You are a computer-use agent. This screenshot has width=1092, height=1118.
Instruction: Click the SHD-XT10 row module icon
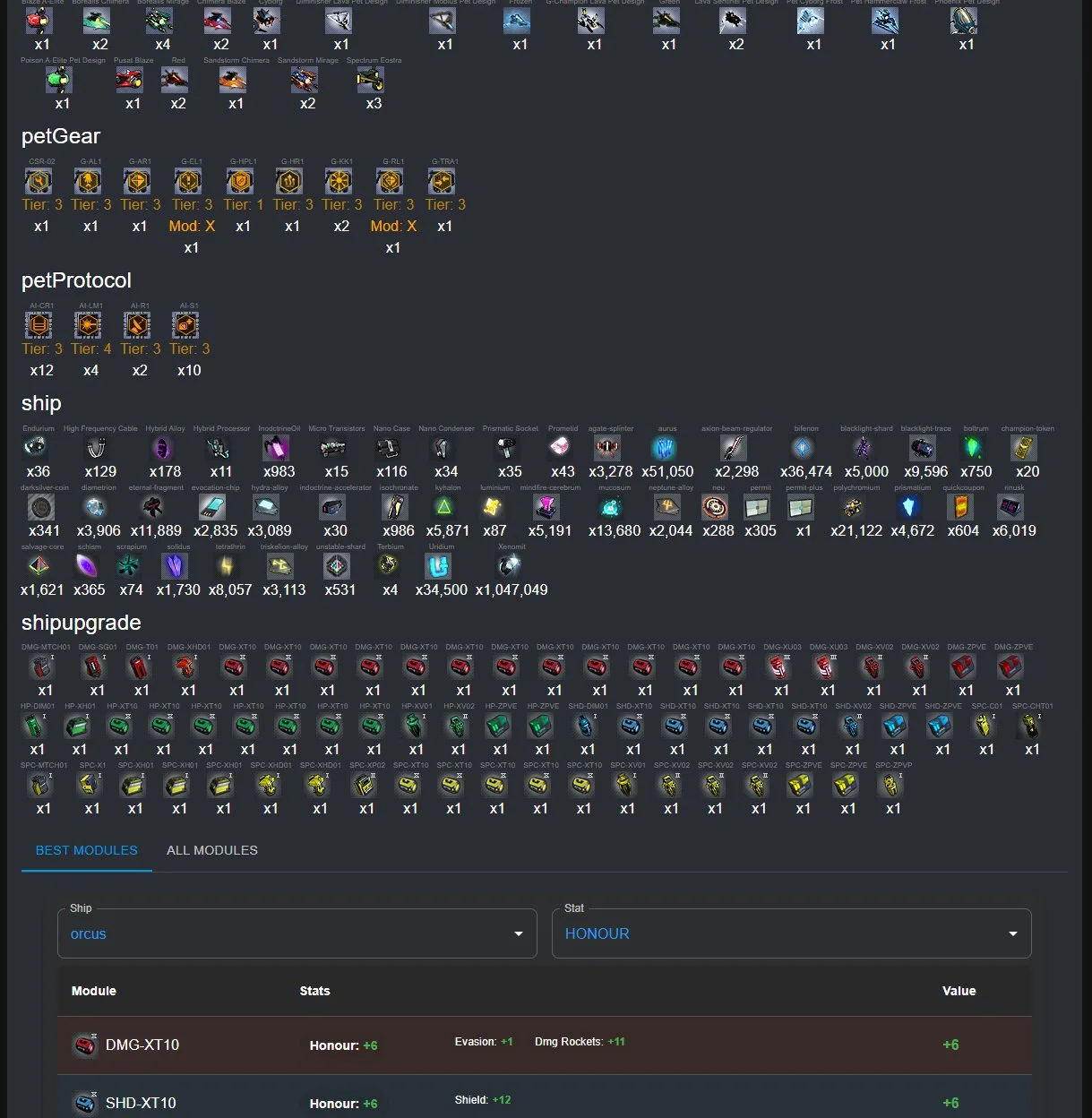click(85, 1103)
